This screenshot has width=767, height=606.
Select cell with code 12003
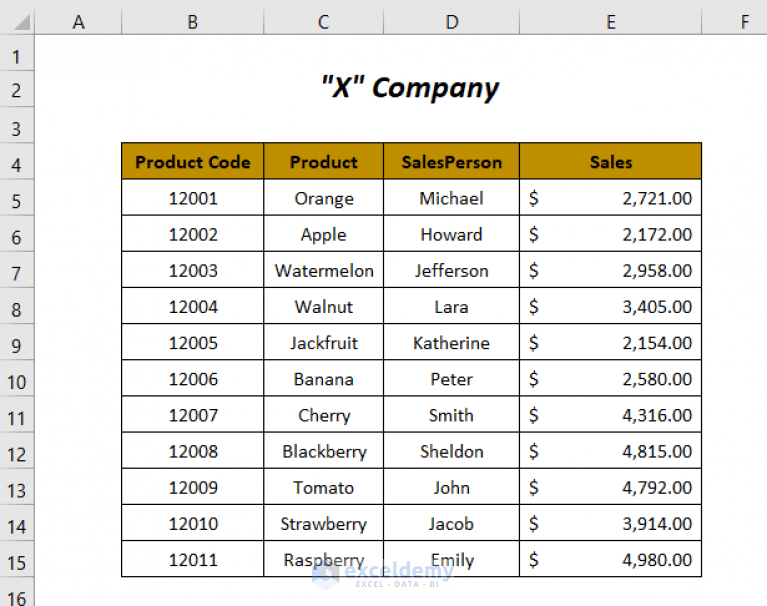pyautogui.click(x=193, y=270)
